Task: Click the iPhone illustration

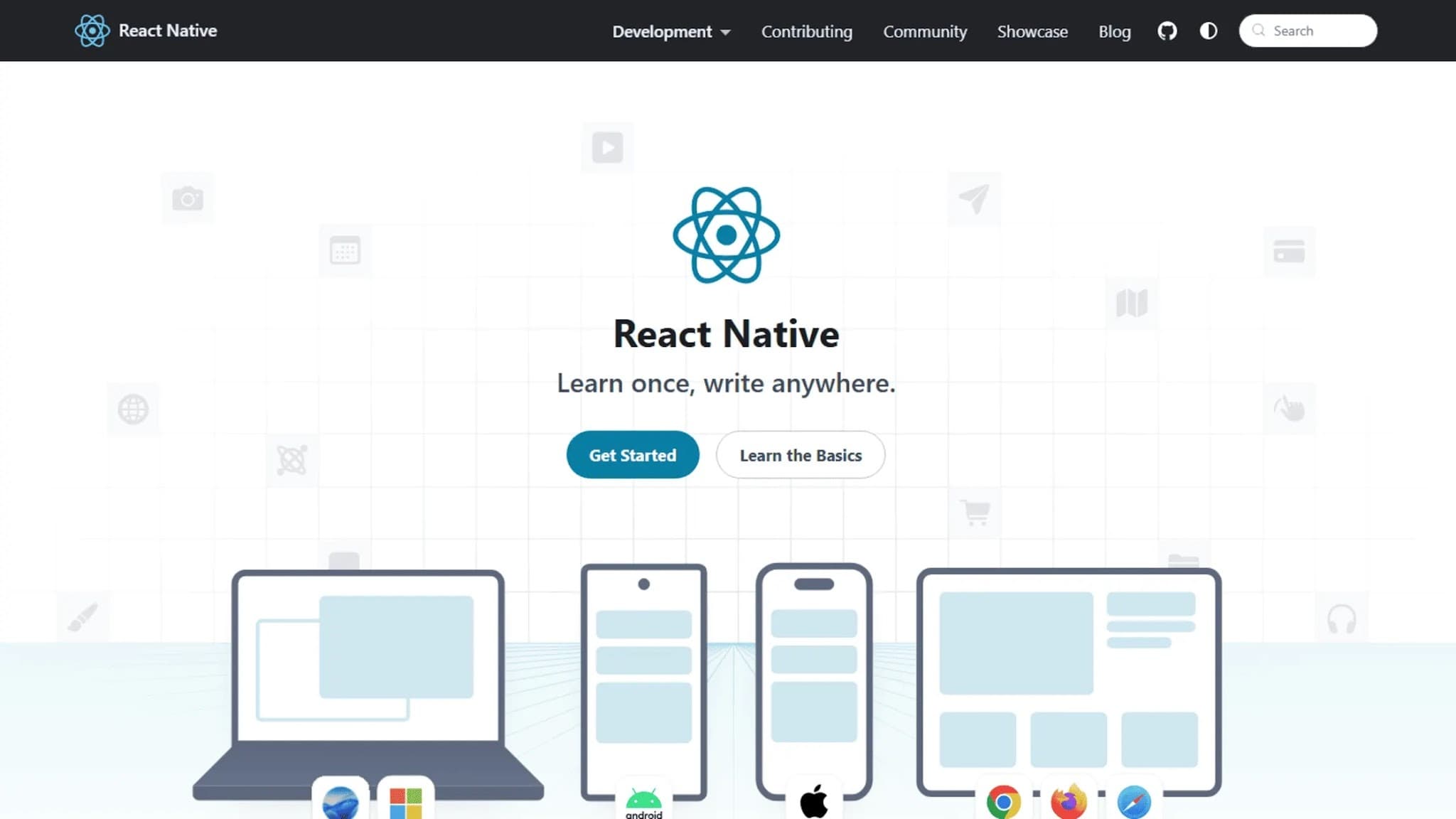Action: coord(814,681)
